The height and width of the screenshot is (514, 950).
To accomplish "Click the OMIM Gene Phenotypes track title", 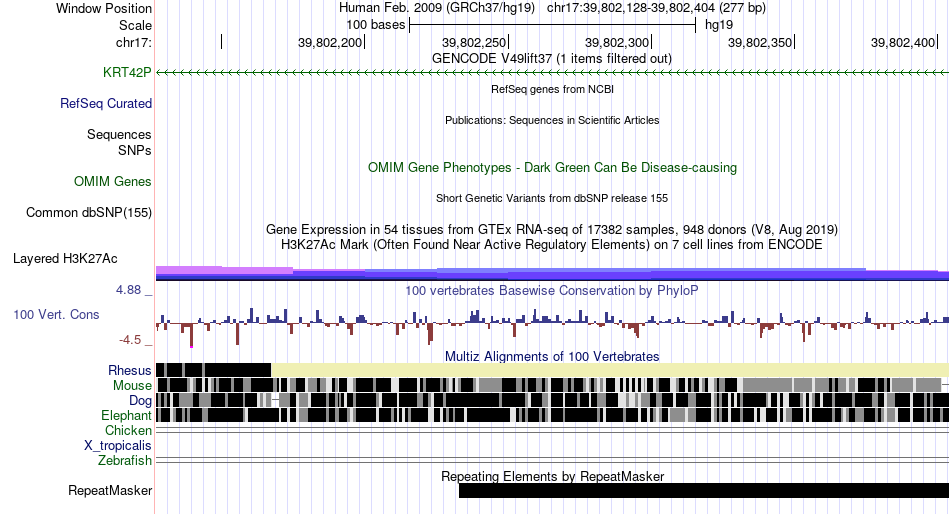I will click(x=552, y=167).
